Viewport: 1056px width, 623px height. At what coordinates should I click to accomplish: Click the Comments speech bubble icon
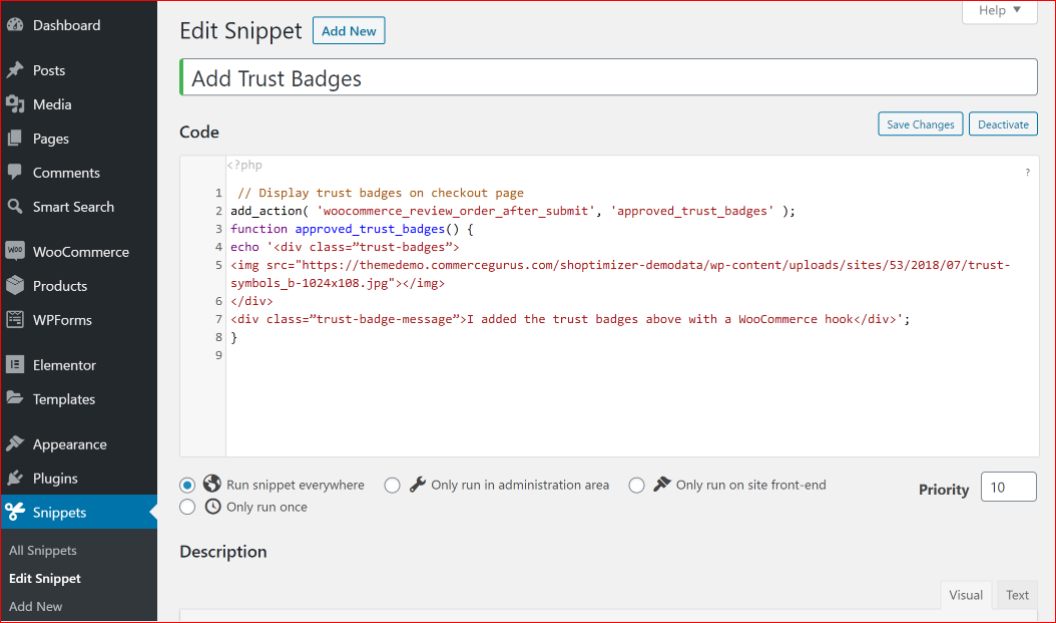pos(15,172)
